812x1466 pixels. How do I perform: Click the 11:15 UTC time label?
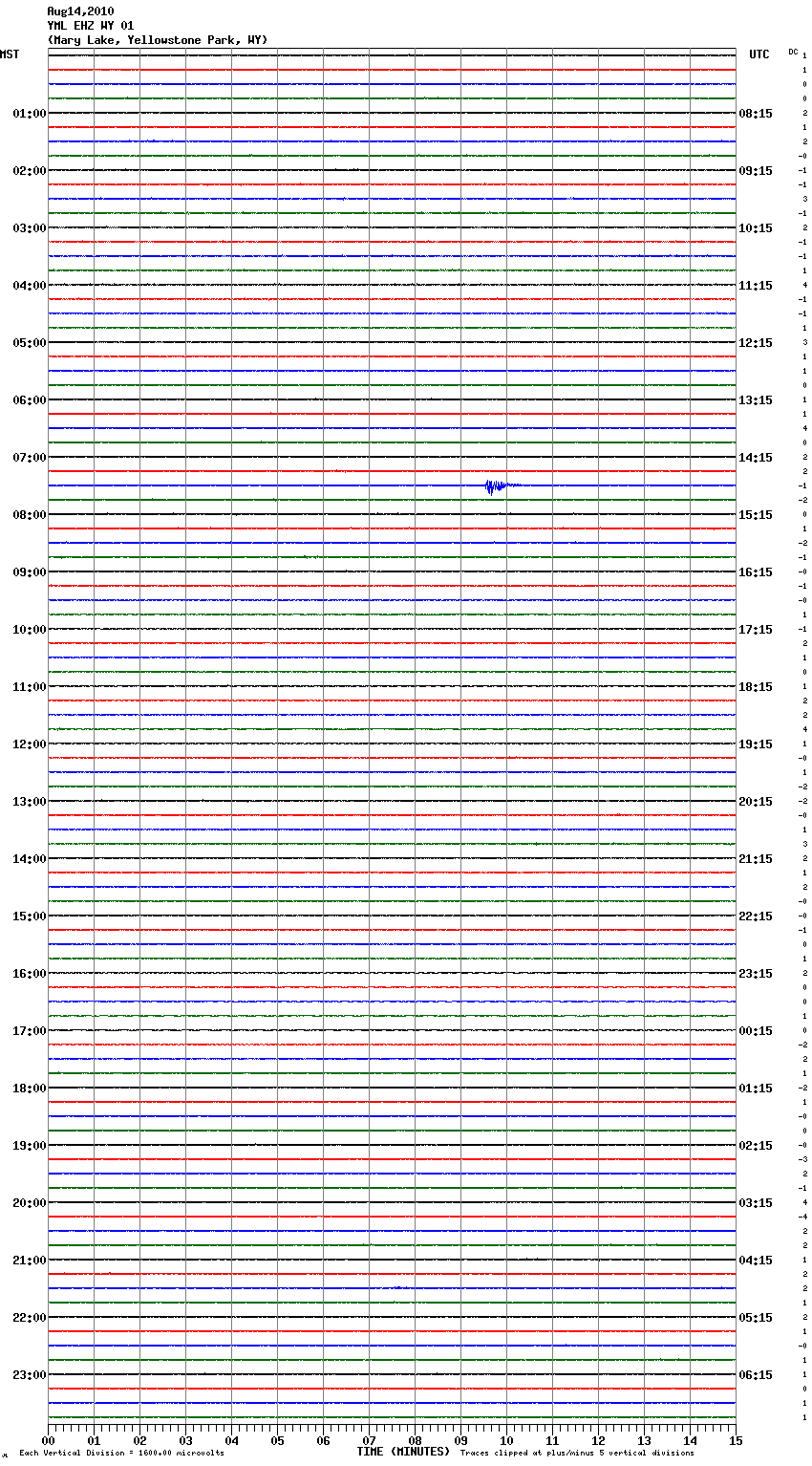click(756, 286)
